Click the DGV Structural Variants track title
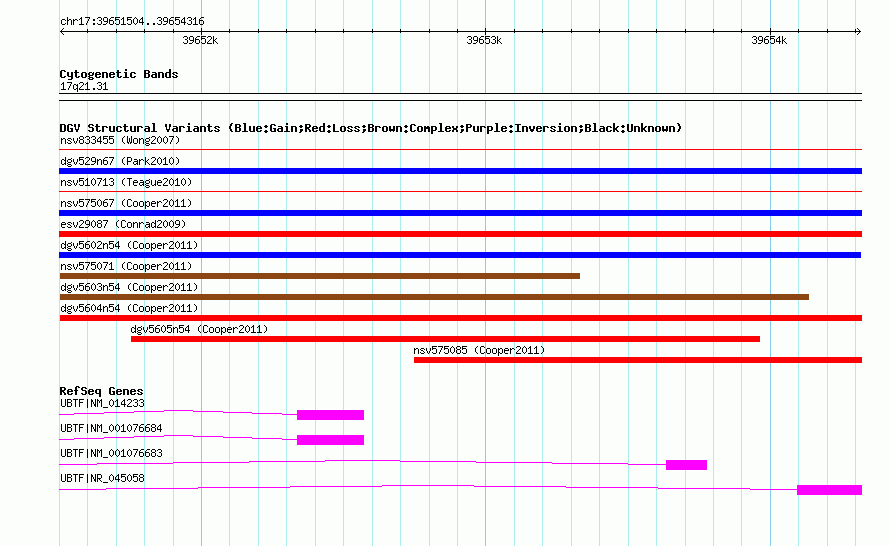Screen dimensions: 890x546 point(371,128)
